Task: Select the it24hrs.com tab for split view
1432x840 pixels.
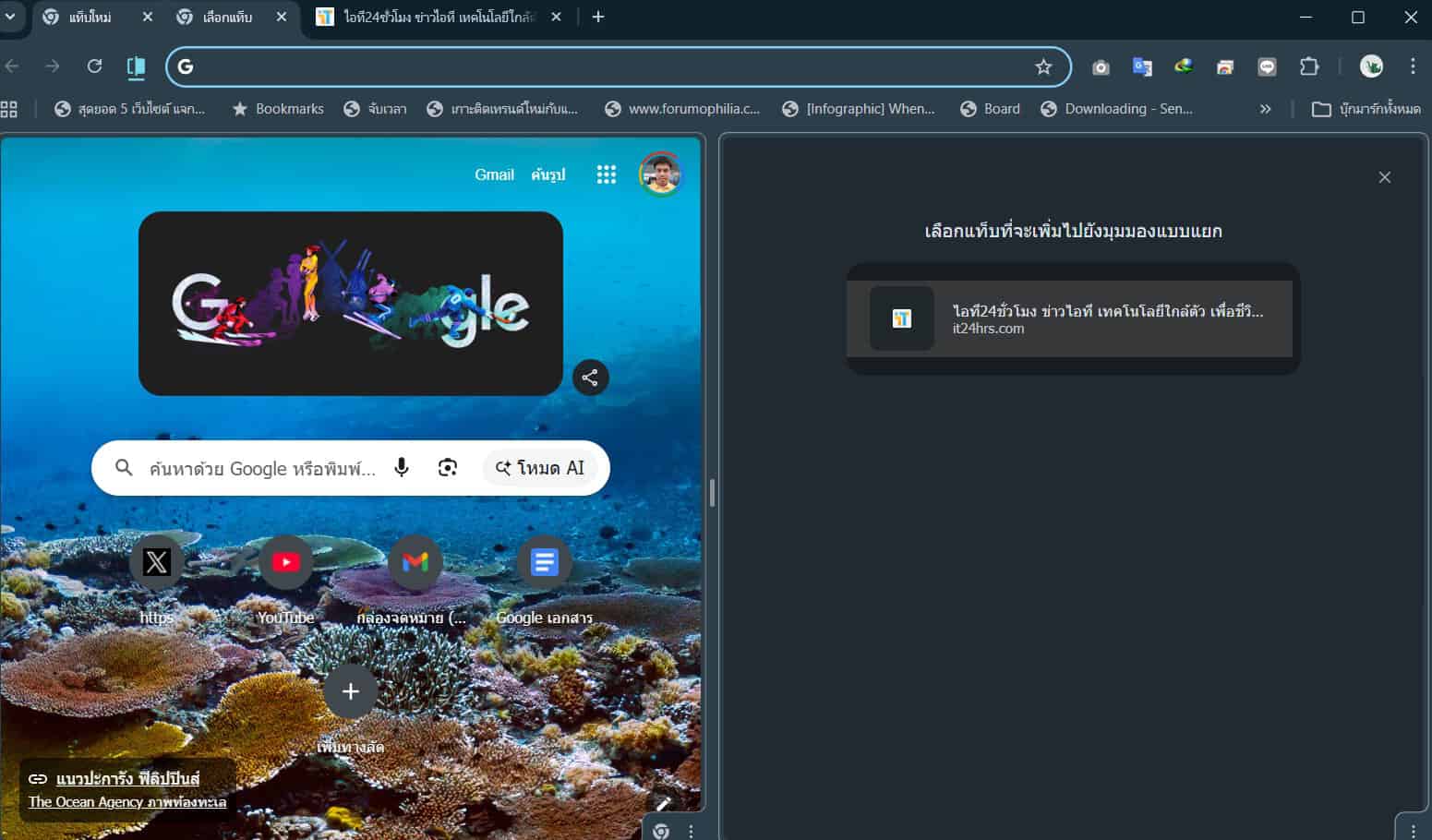Action: click(1069, 318)
